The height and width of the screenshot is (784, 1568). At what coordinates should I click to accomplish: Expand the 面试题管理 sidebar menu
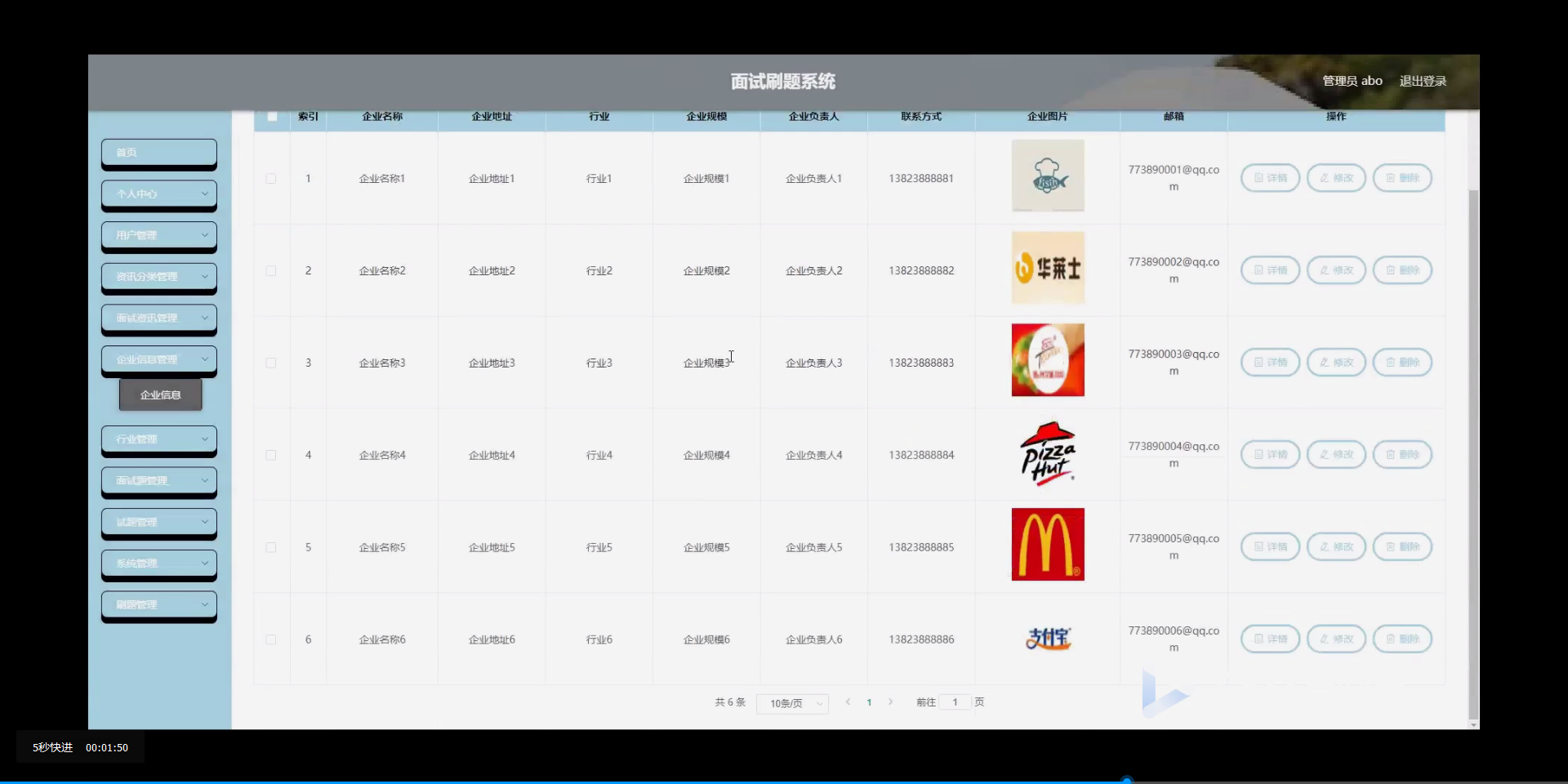(x=159, y=481)
